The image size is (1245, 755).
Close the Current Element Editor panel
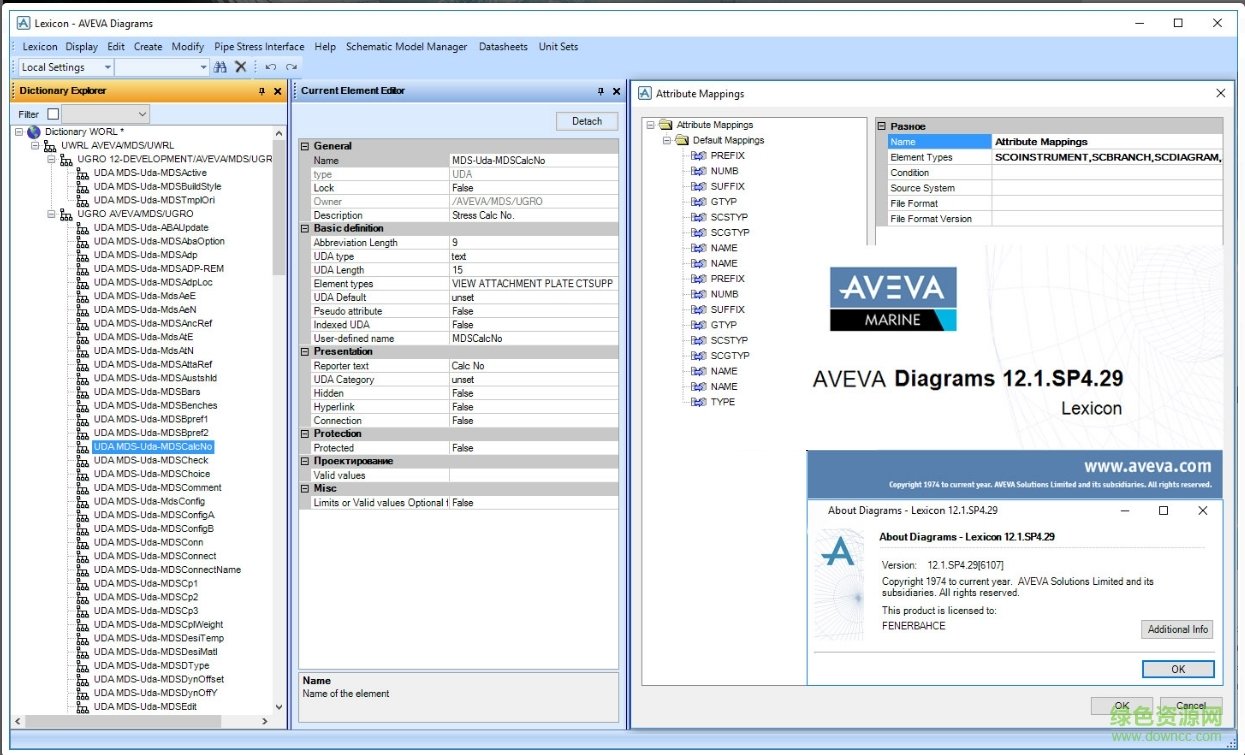(616, 91)
